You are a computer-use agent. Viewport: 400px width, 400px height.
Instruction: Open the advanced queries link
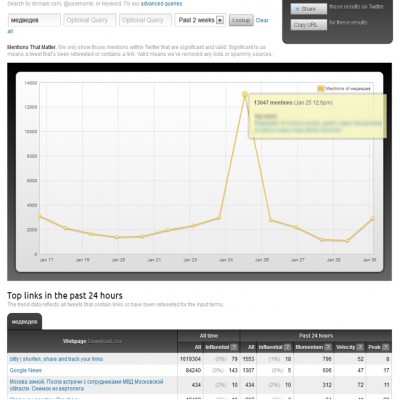click(x=161, y=4)
